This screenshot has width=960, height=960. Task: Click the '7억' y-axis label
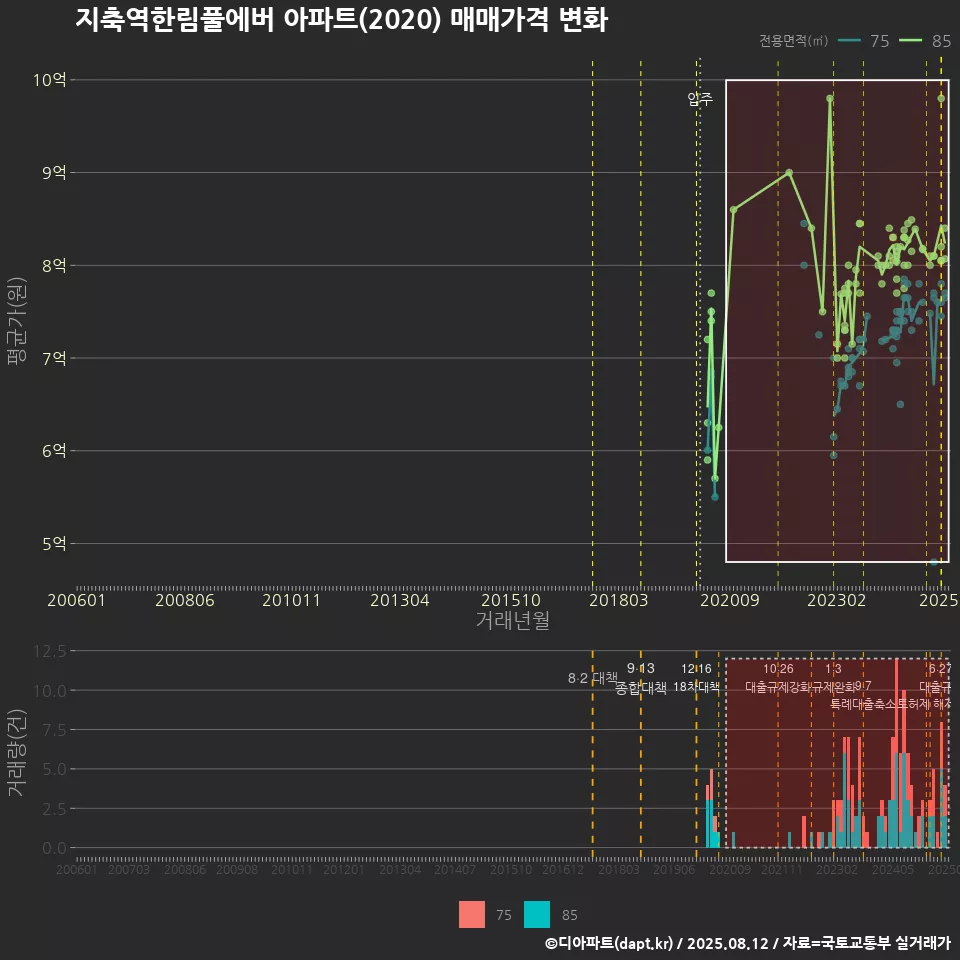(54, 358)
